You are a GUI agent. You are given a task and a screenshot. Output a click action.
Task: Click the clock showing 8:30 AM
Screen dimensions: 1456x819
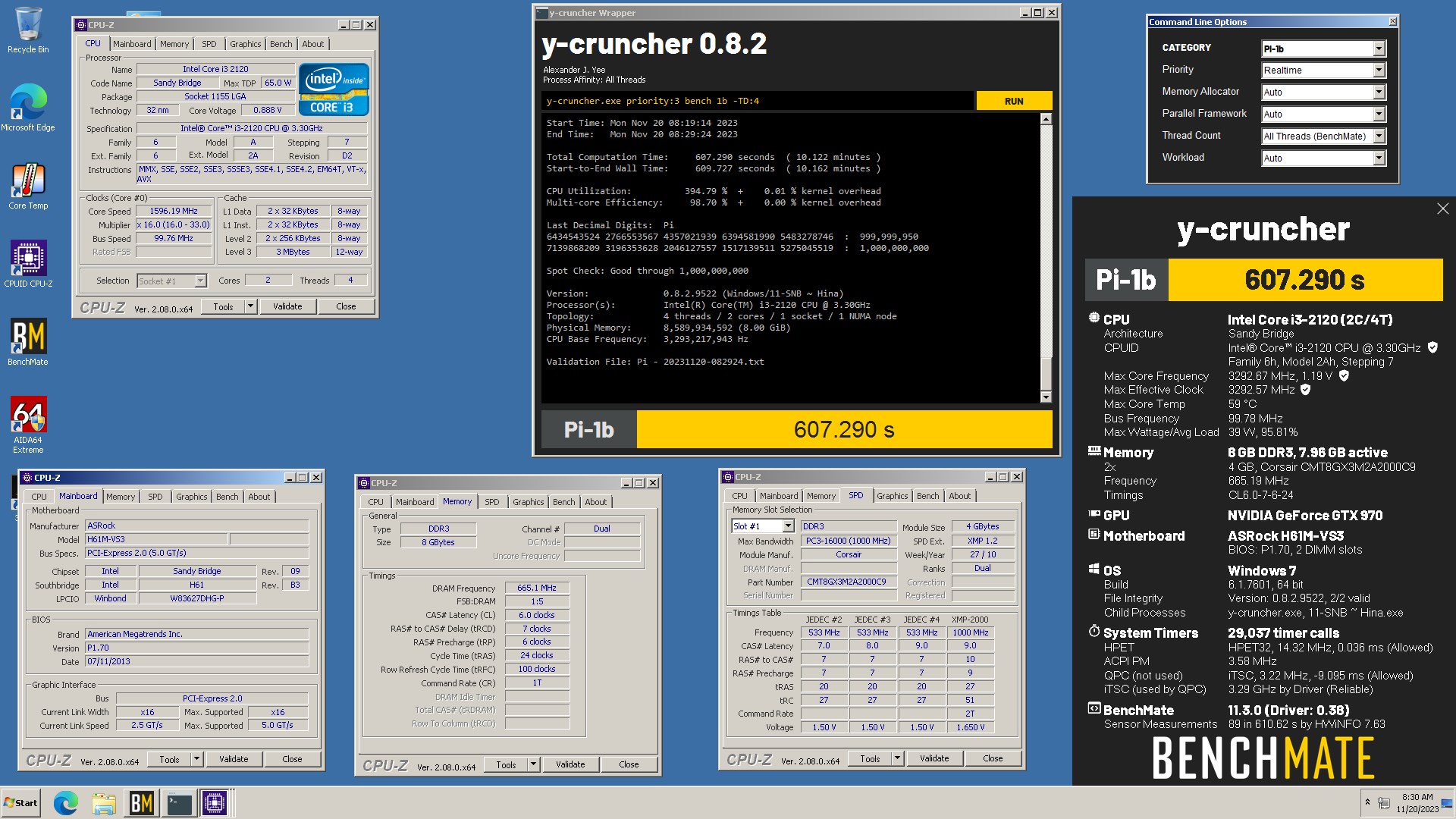1417,802
